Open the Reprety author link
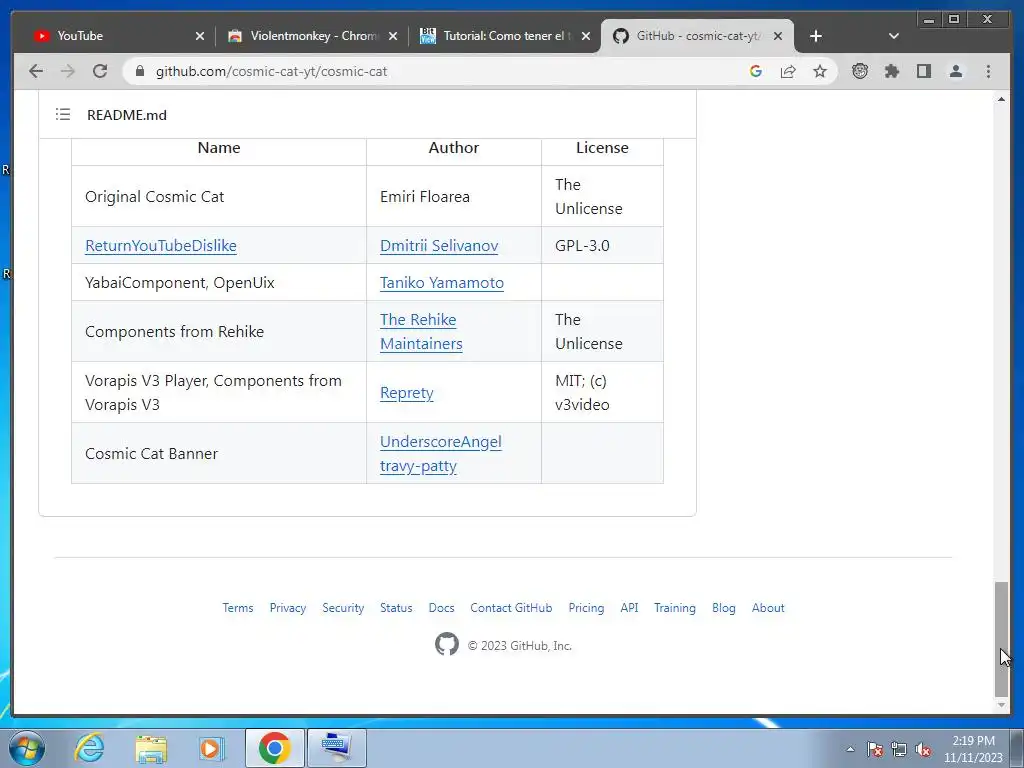This screenshot has height=768, width=1024. pyautogui.click(x=407, y=393)
